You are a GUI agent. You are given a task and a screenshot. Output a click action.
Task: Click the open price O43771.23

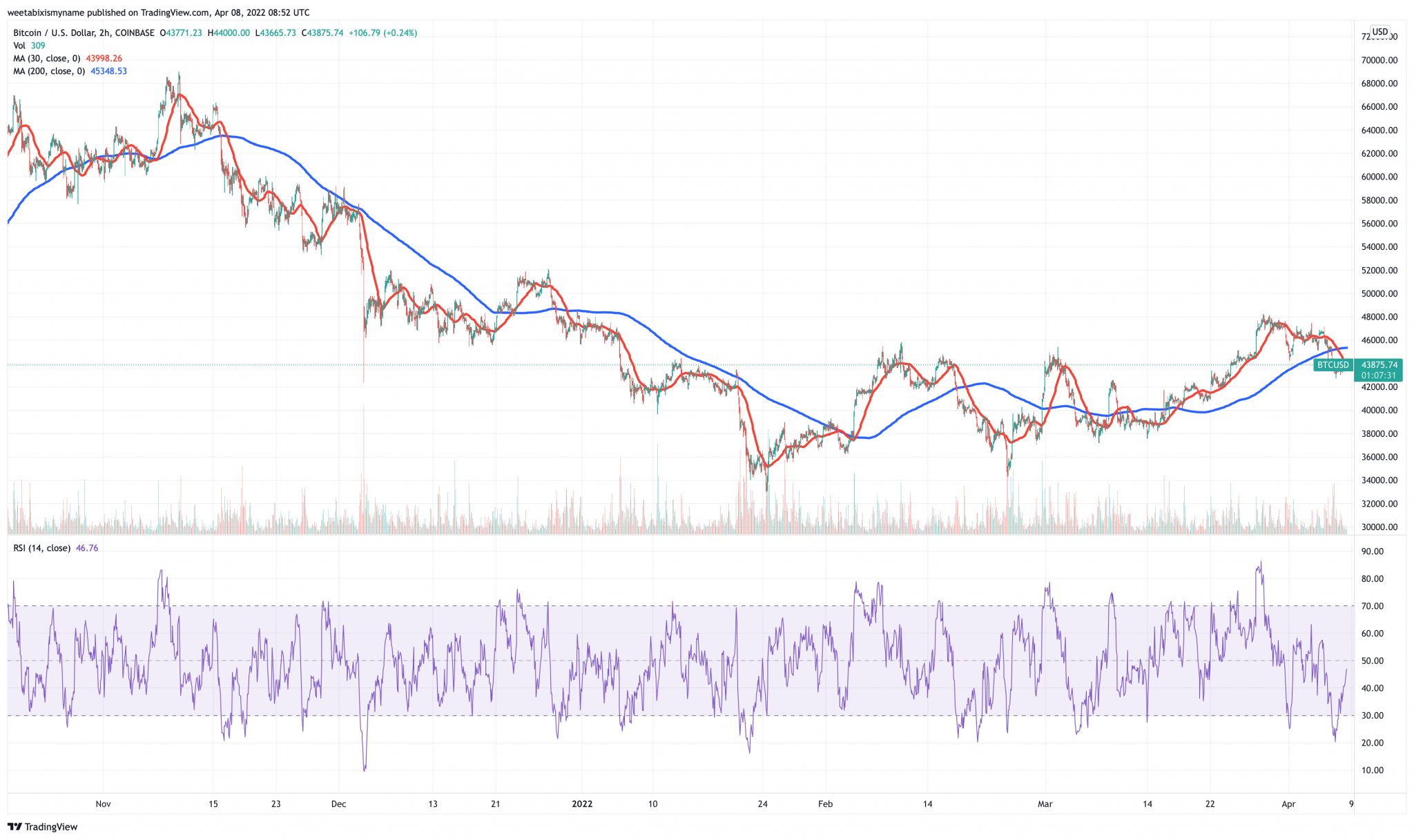pos(181,32)
